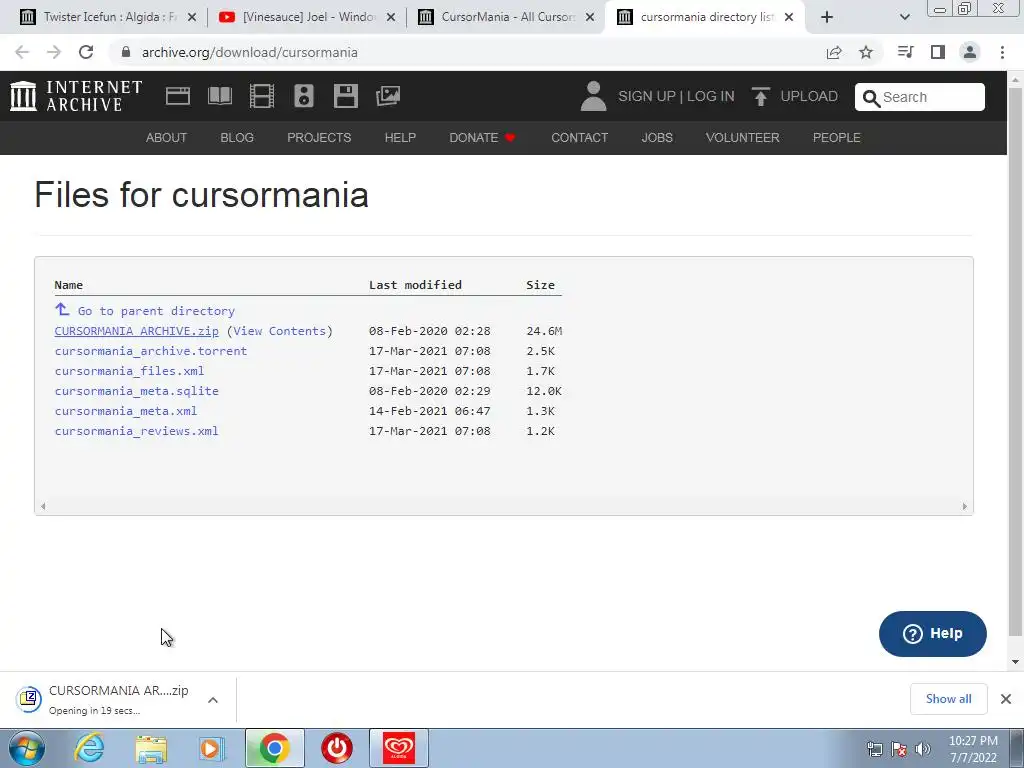Viewport: 1024px width, 768px height.
Task: Click the LOG IN link
Action: [711, 97]
